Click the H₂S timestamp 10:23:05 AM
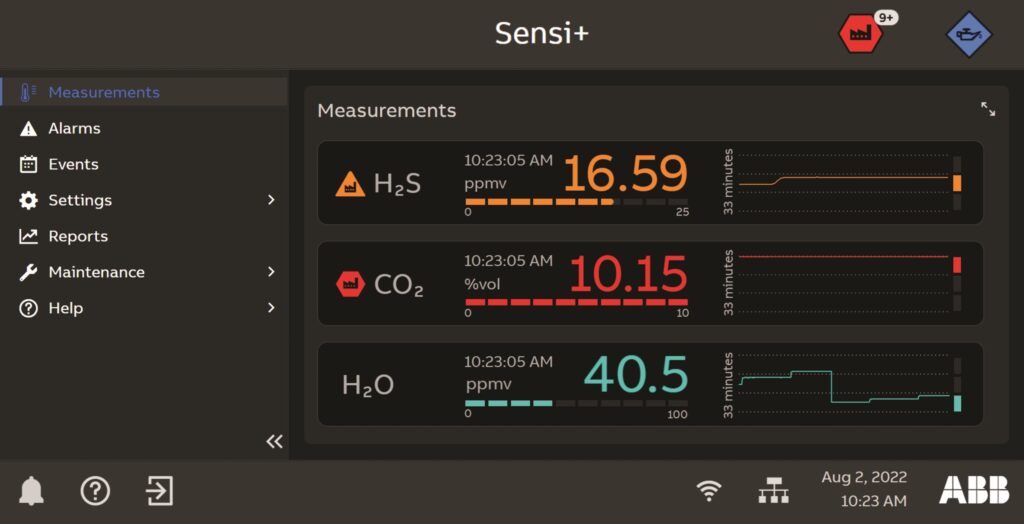Image resolution: width=1024 pixels, height=524 pixels. click(509, 160)
